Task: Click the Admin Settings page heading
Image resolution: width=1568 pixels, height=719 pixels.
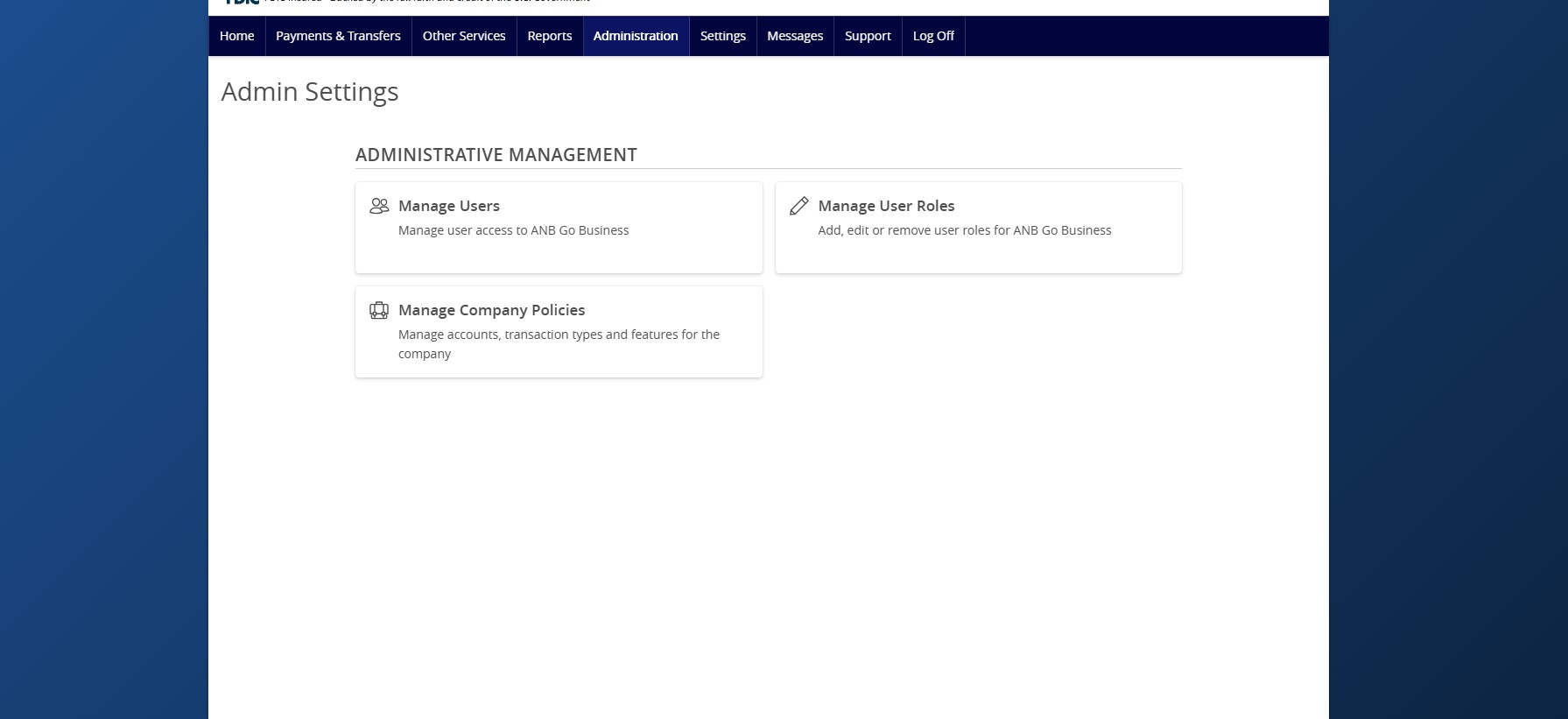Action: tap(310, 92)
